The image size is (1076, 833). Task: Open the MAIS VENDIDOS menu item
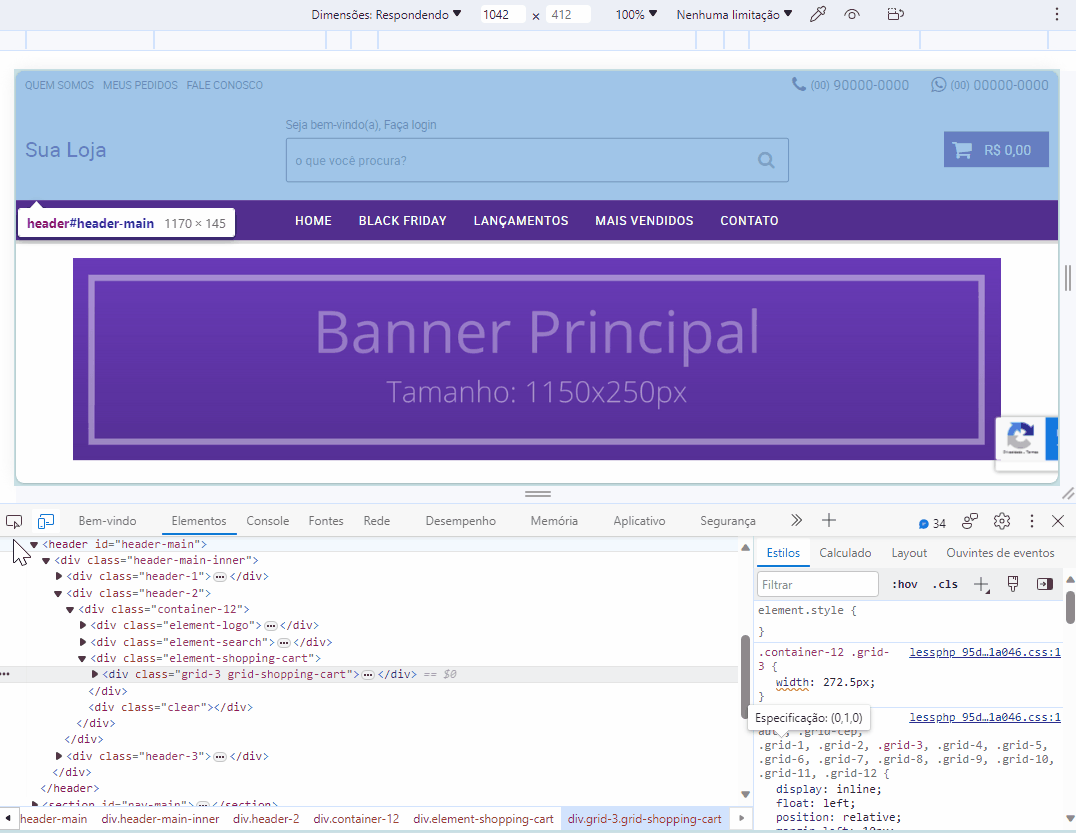644,221
